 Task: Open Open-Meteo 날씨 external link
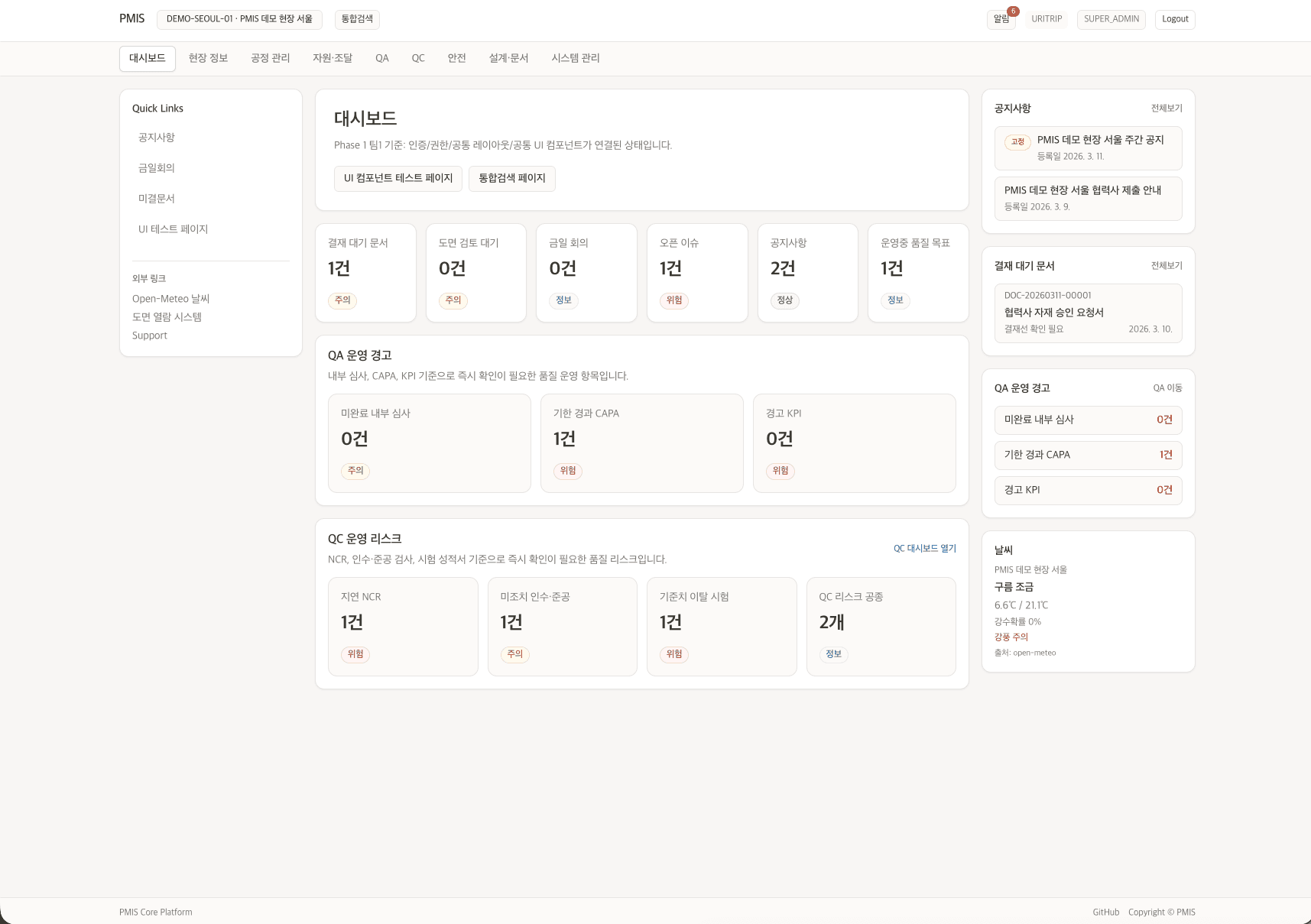pyautogui.click(x=170, y=298)
